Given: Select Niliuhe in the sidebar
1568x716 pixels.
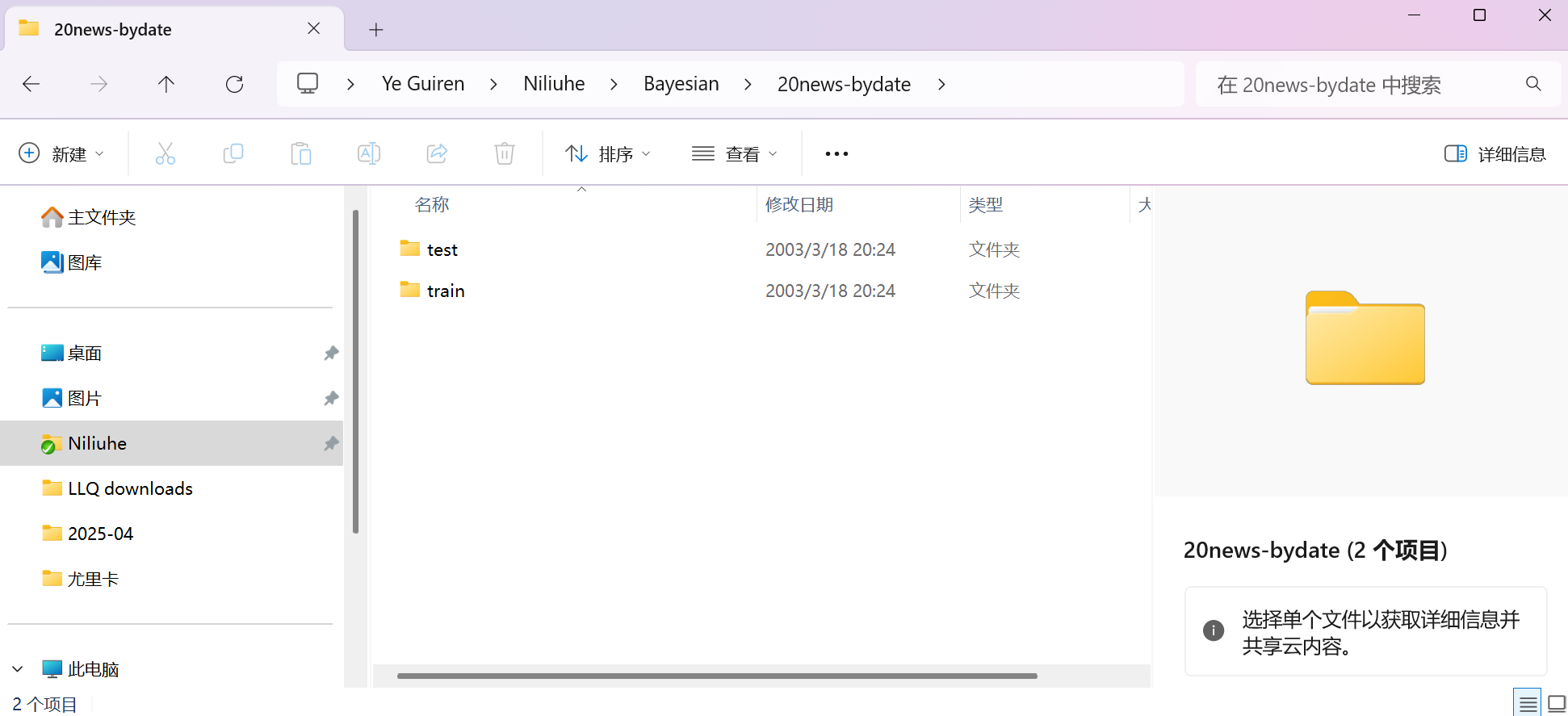Looking at the screenshot, I should point(171,443).
